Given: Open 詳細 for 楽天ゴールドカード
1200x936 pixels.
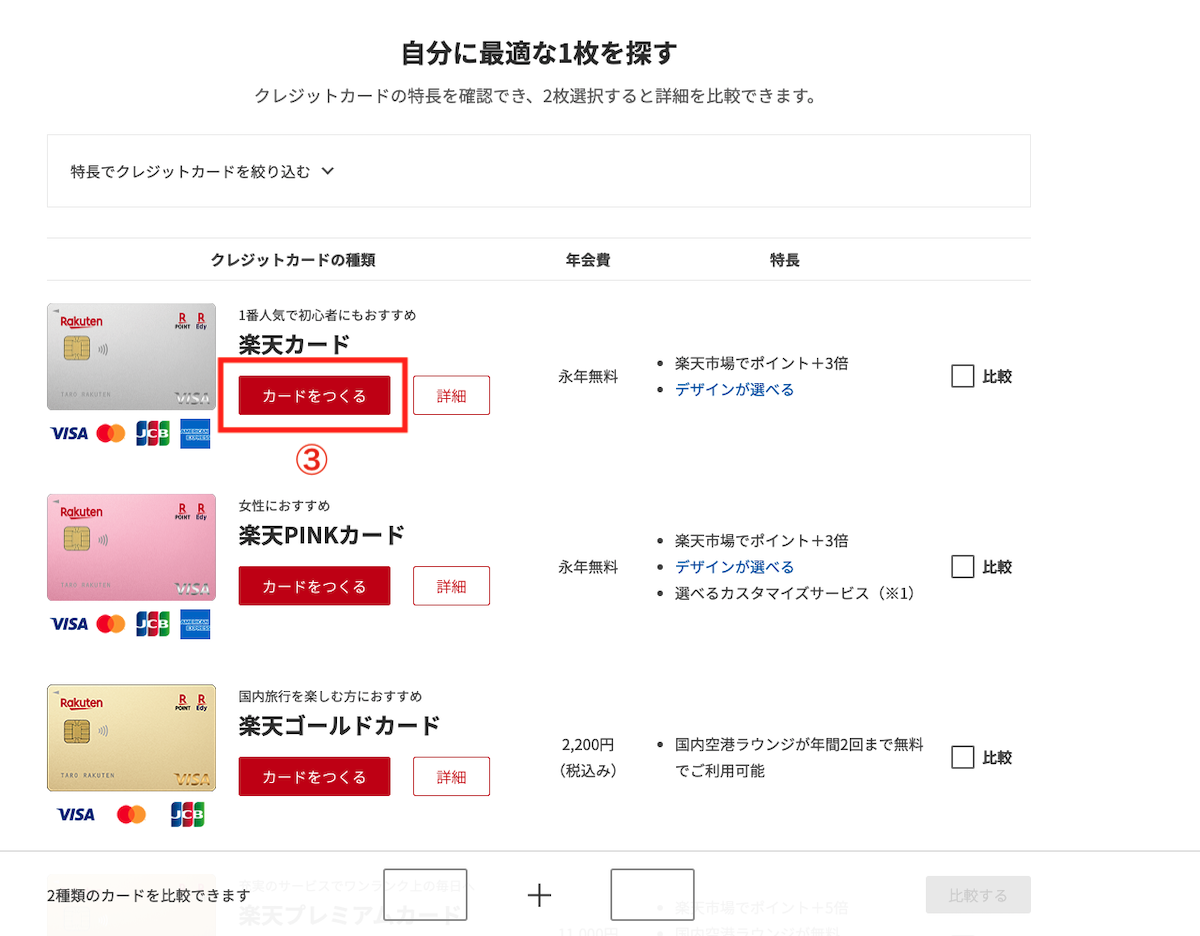Looking at the screenshot, I should click(451, 777).
